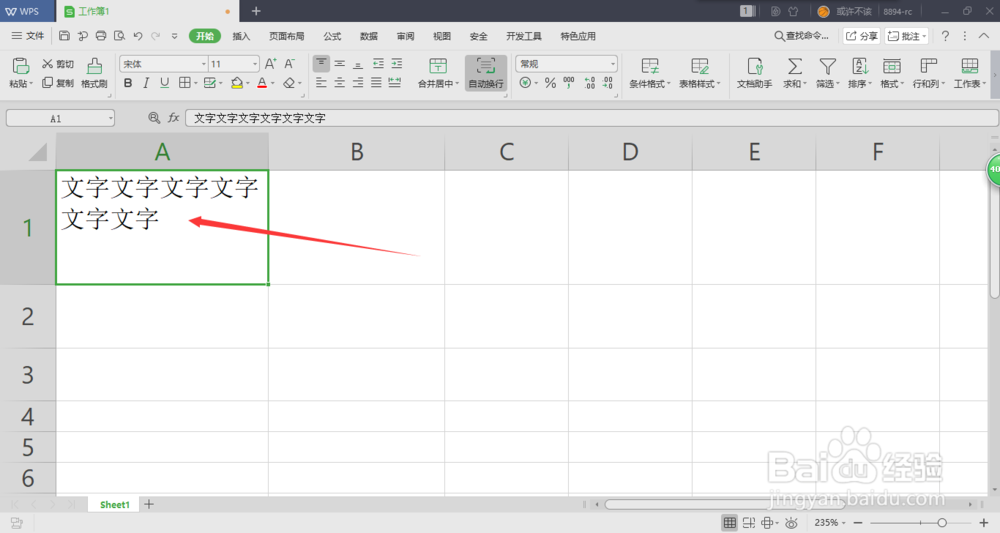Viewport: 1000px width, 533px height.
Task: Click the magnifier icon beside fx
Action: (154, 118)
